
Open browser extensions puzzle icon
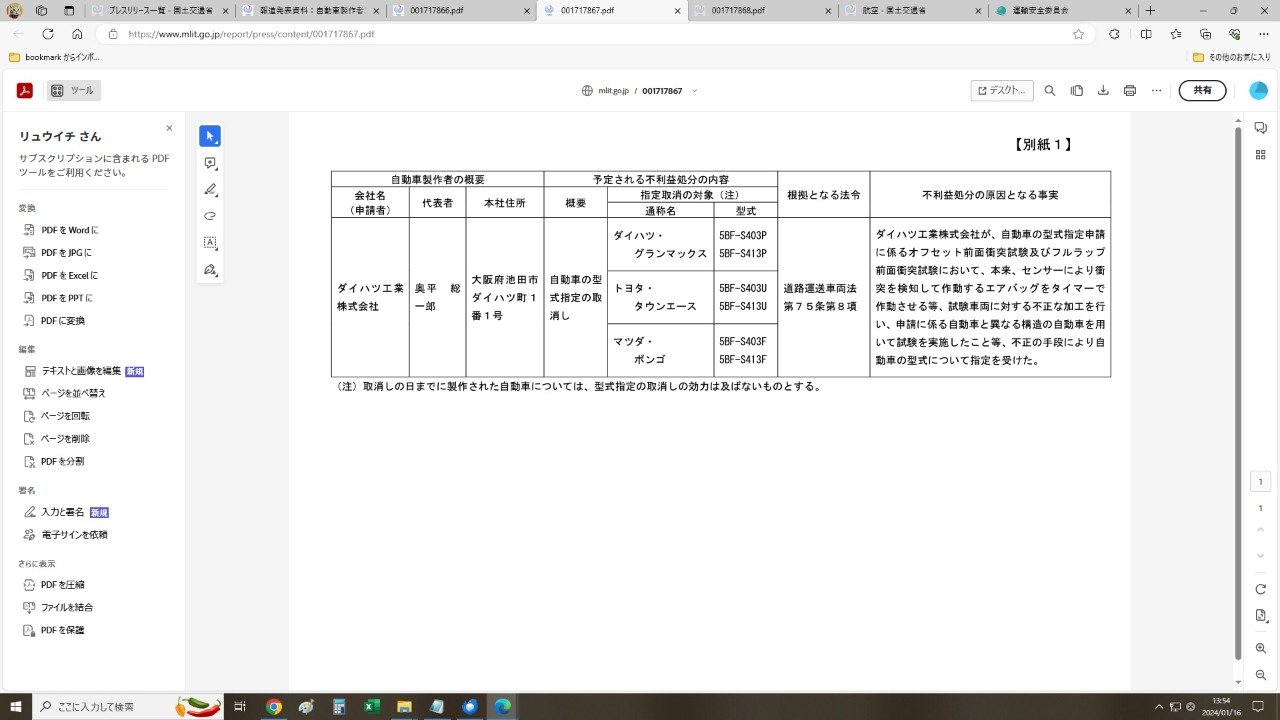[1114, 33]
